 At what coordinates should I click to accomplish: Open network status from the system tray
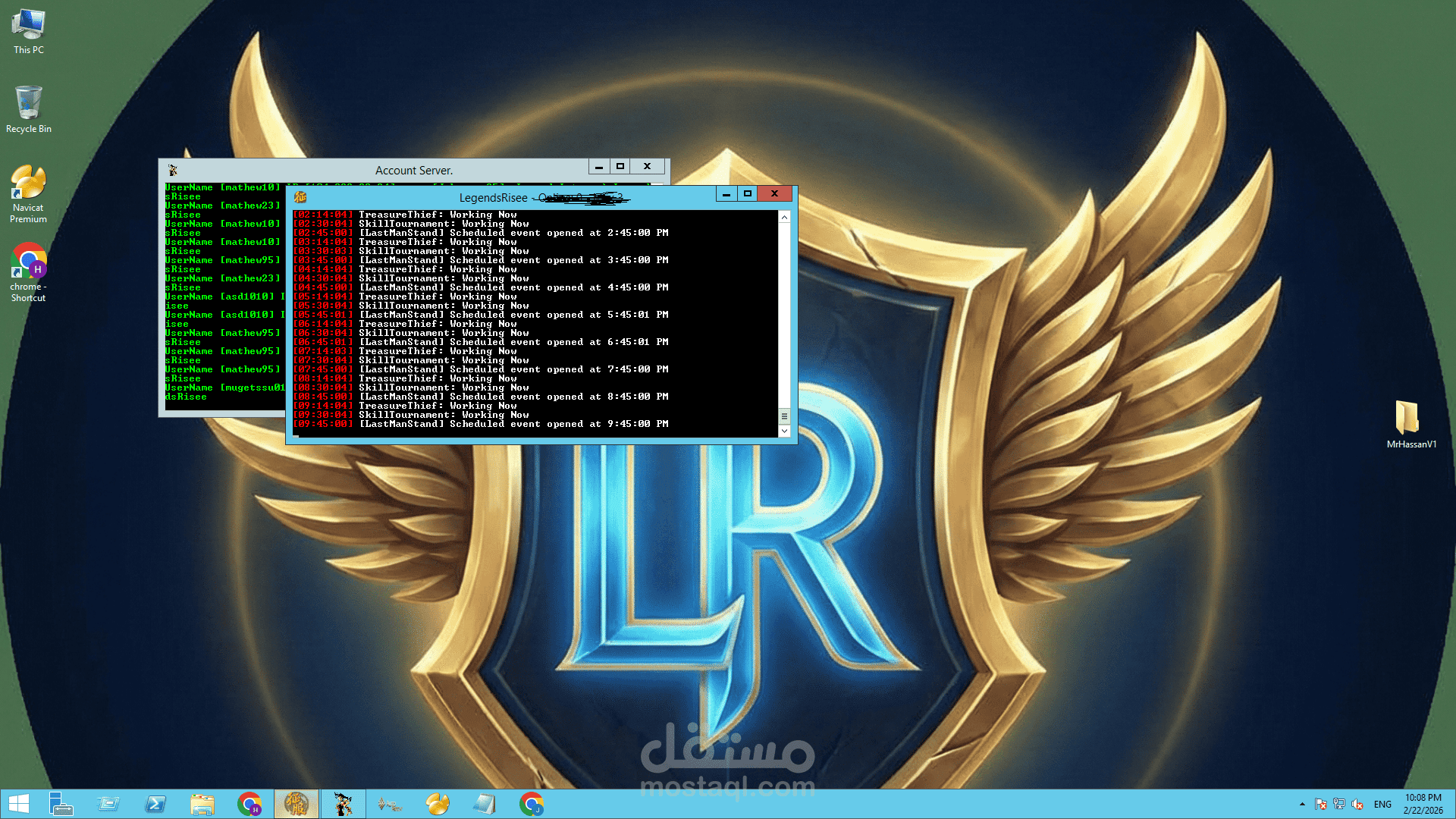[1338, 804]
